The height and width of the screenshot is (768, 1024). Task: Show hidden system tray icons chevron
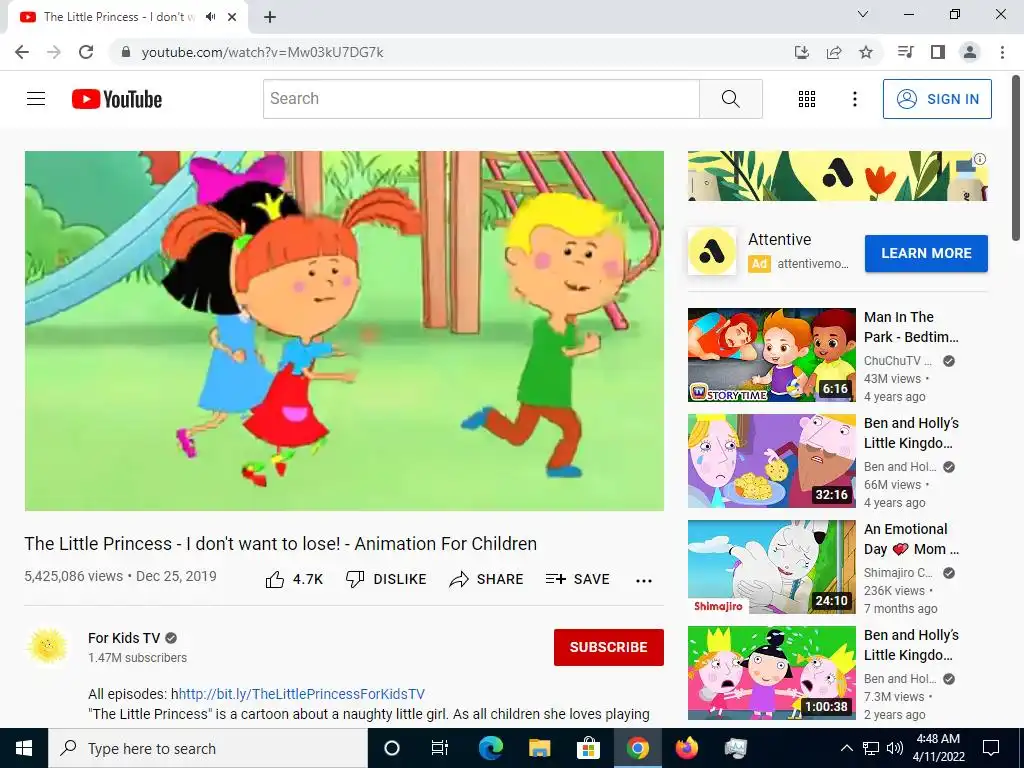[846, 748]
